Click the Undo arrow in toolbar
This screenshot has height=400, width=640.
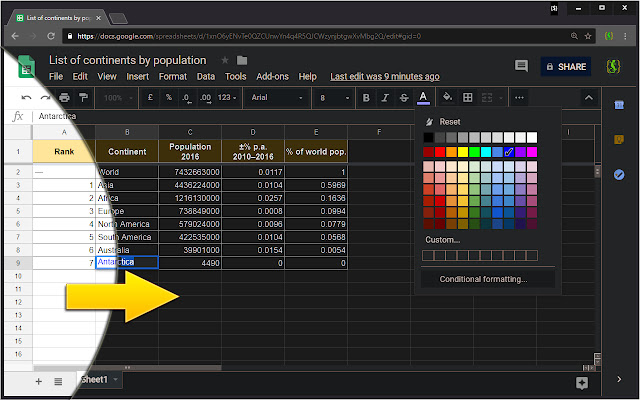click(x=28, y=98)
